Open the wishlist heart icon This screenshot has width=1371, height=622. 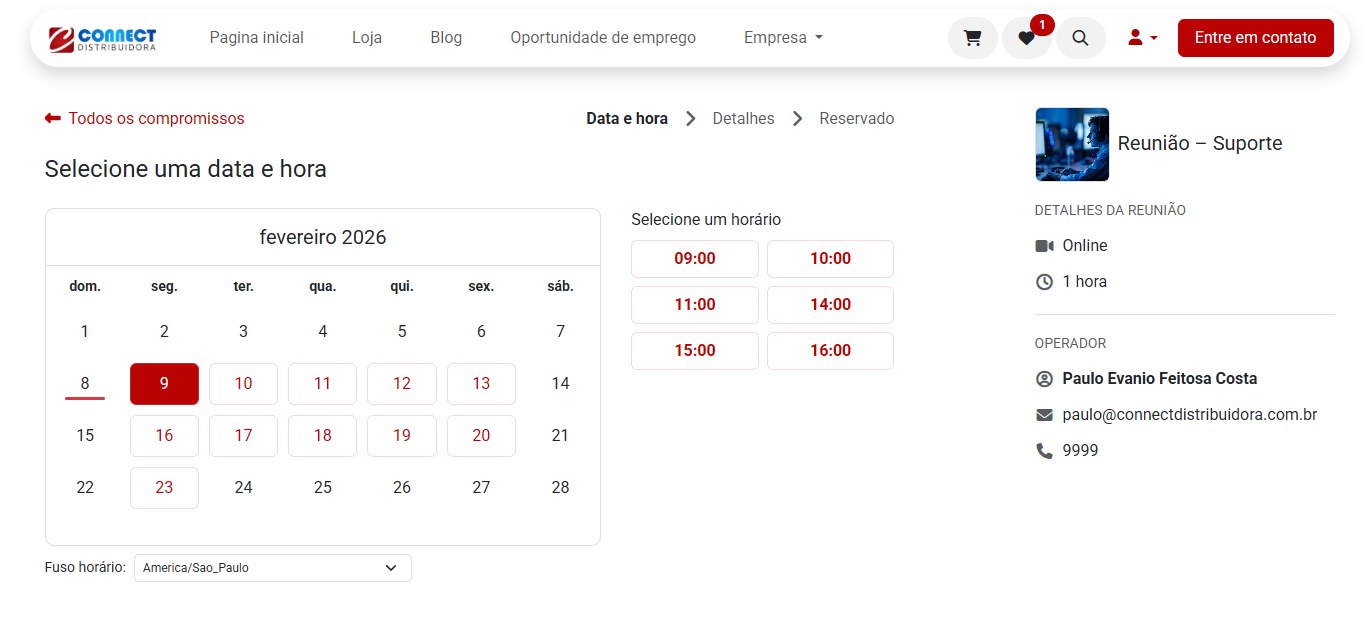[1026, 38]
